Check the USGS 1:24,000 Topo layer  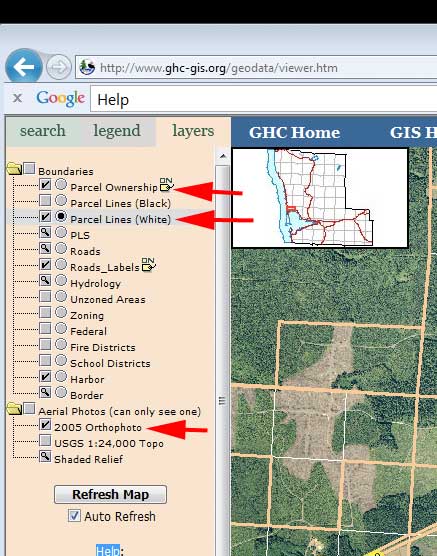click(45, 440)
